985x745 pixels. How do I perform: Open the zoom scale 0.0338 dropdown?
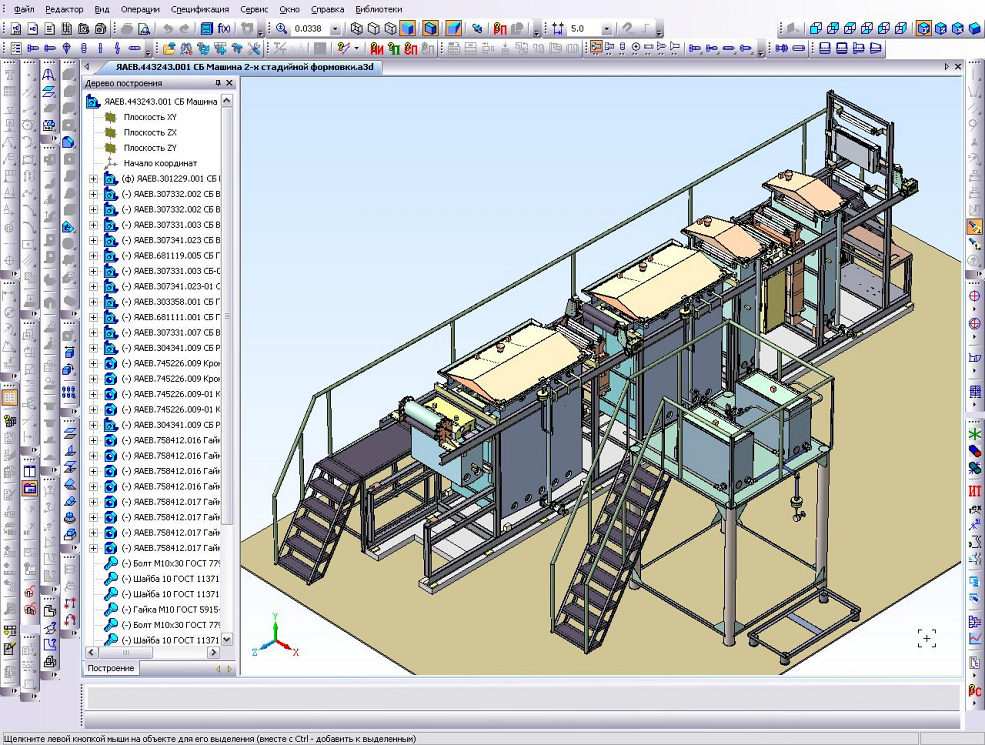(x=334, y=29)
